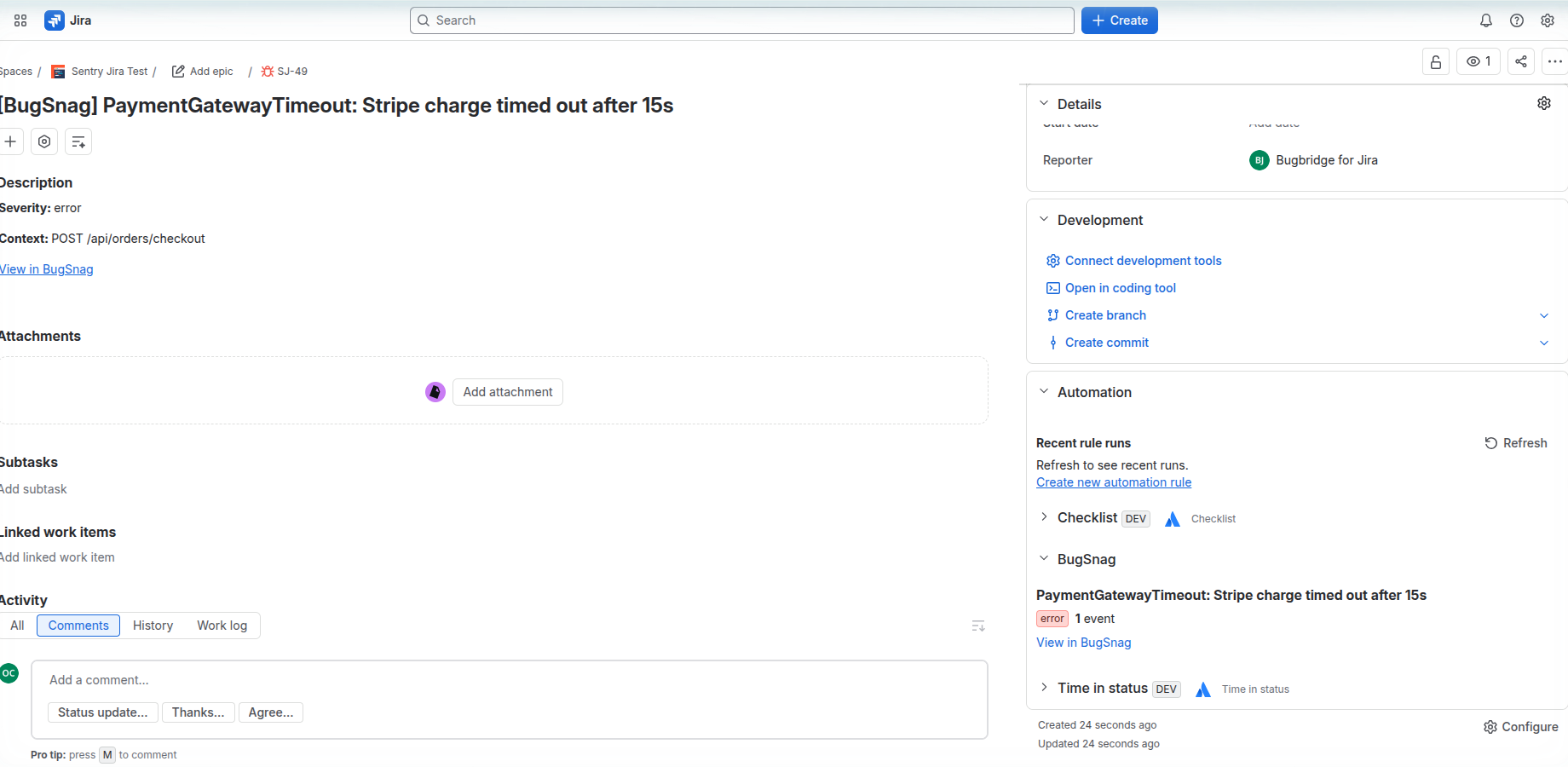This screenshot has height=767, width=1568.
Task: Open the app switcher grid icon
Action: 20,20
